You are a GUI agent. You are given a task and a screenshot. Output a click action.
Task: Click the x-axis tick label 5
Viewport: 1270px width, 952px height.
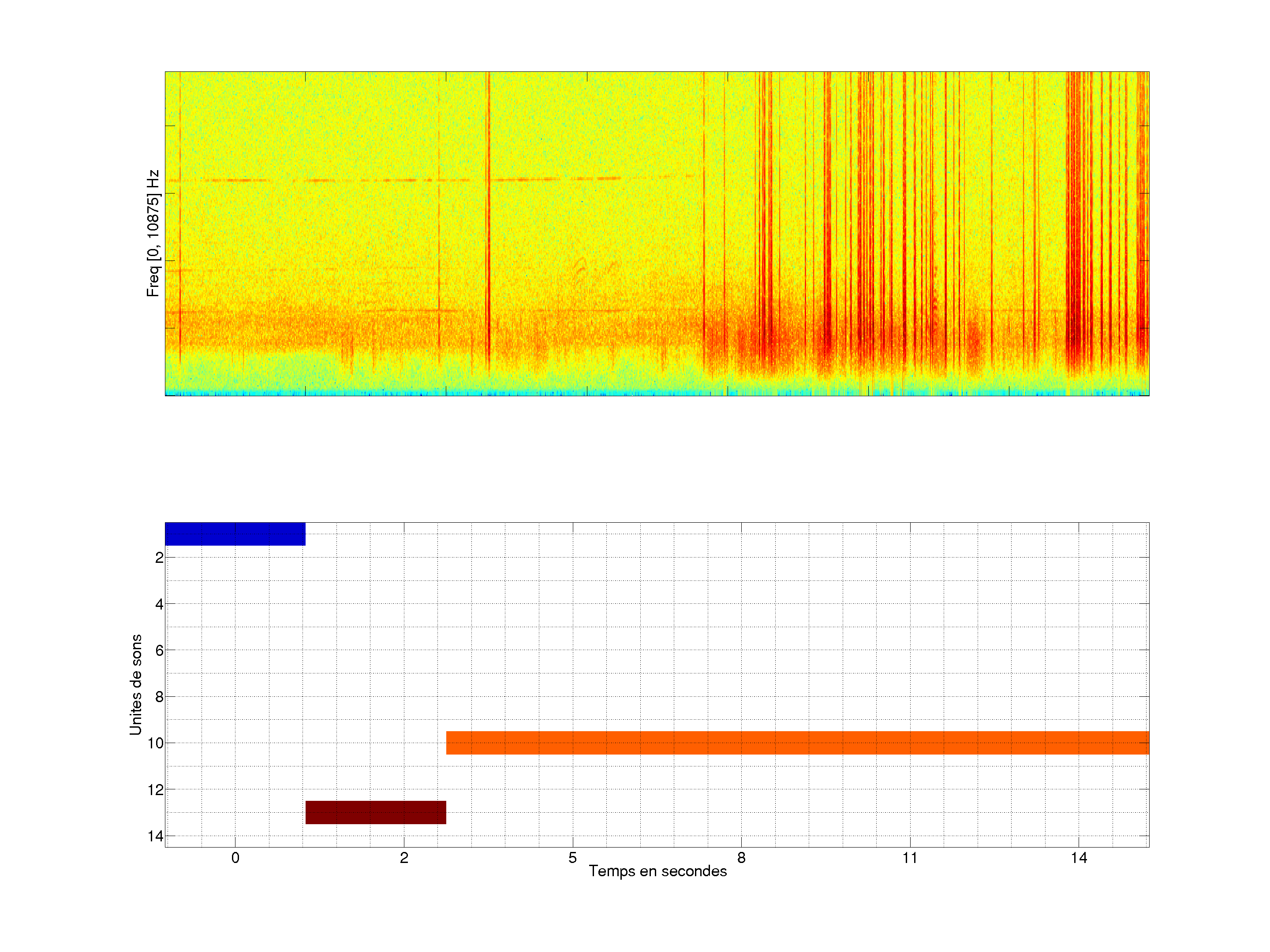572,858
